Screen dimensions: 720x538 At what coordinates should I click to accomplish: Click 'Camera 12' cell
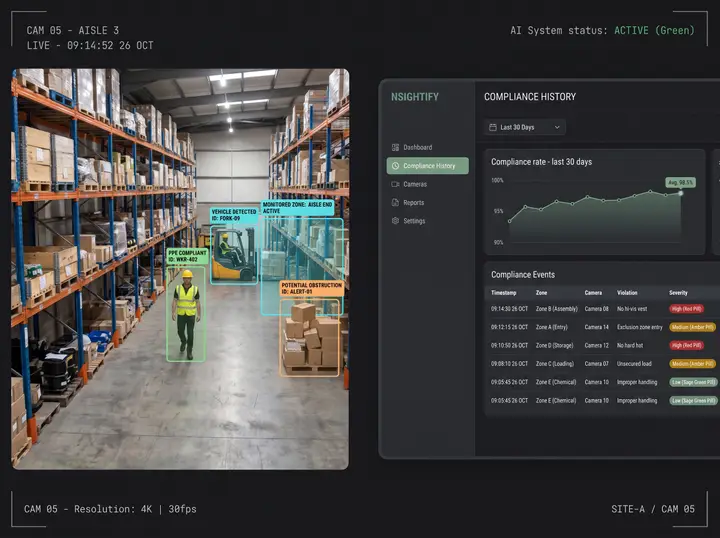click(596, 346)
